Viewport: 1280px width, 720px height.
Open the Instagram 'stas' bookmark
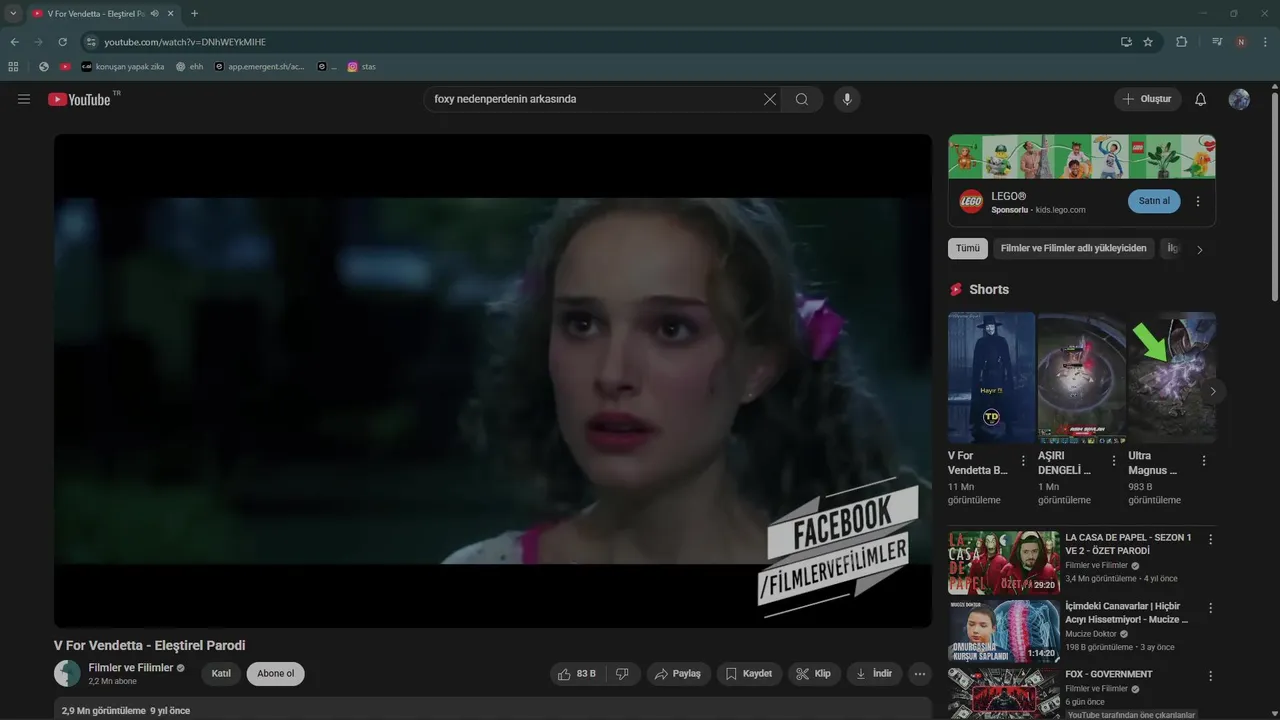click(362, 67)
